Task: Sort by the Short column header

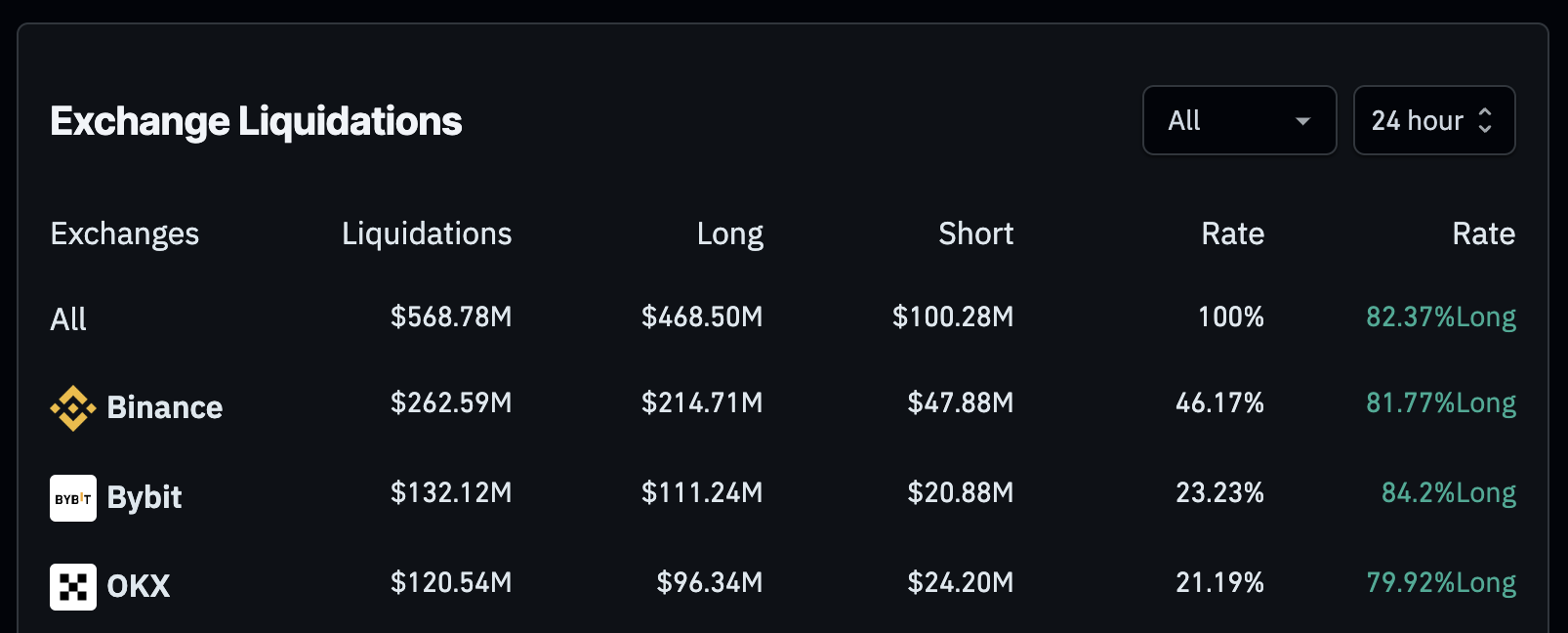Action: 975,233
